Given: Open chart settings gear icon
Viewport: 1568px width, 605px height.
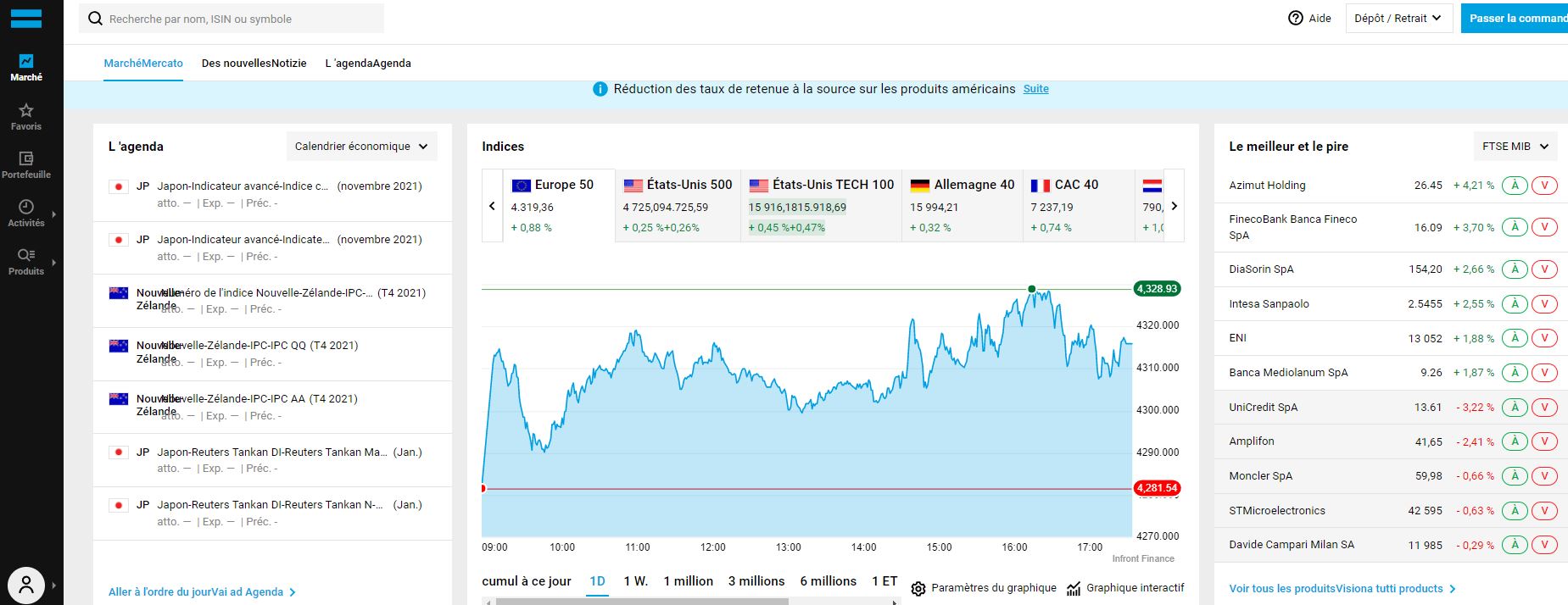Looking at the screenshot, I should tap(918, 588).
